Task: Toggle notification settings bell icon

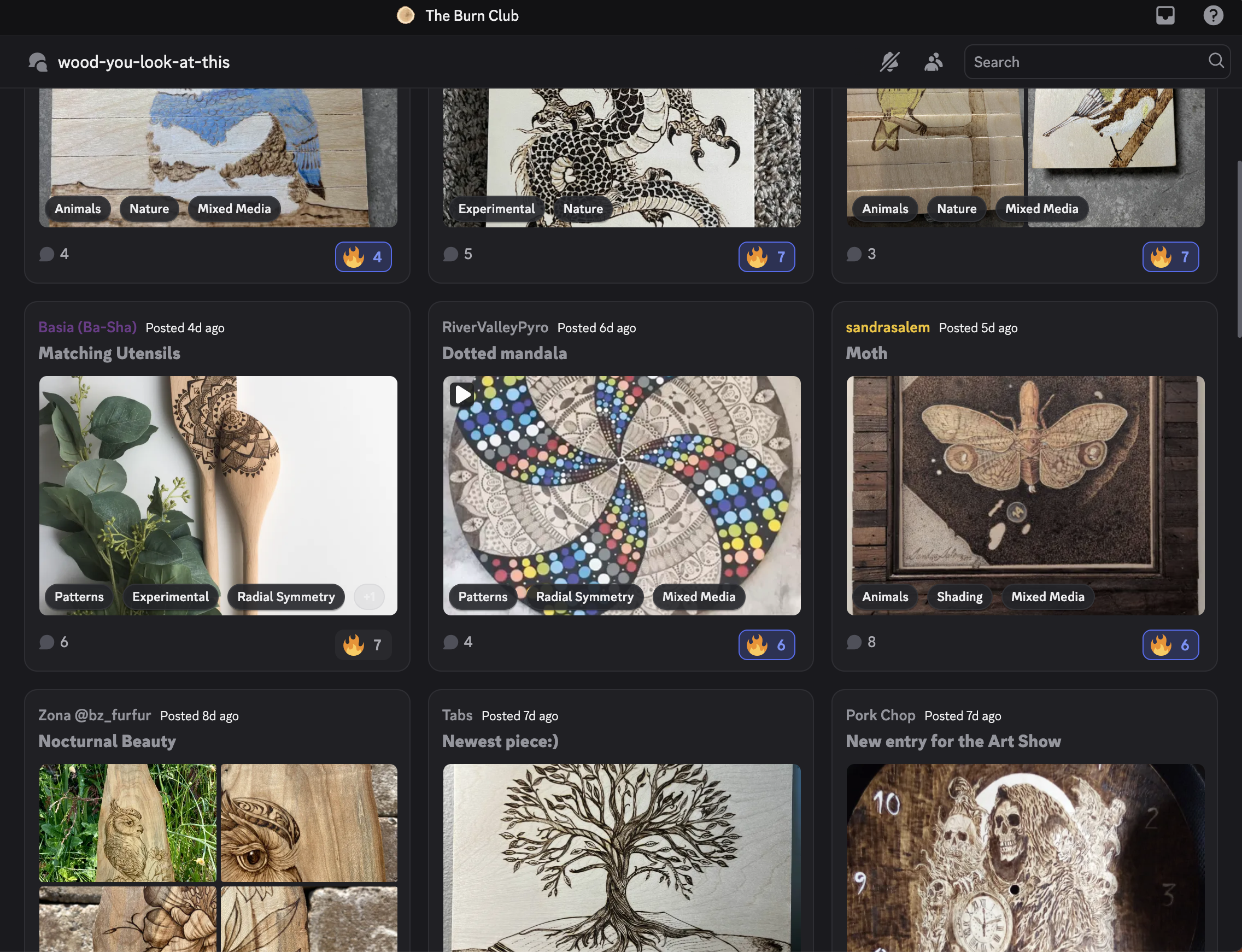Action: point(889,62)
